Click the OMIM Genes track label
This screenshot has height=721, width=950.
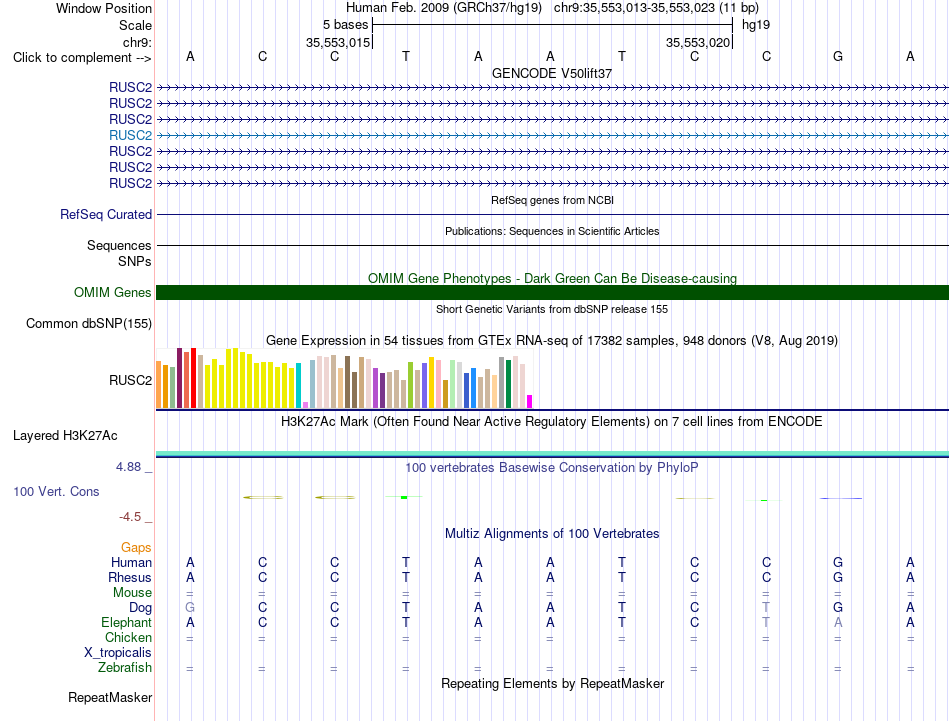[113, 293]
